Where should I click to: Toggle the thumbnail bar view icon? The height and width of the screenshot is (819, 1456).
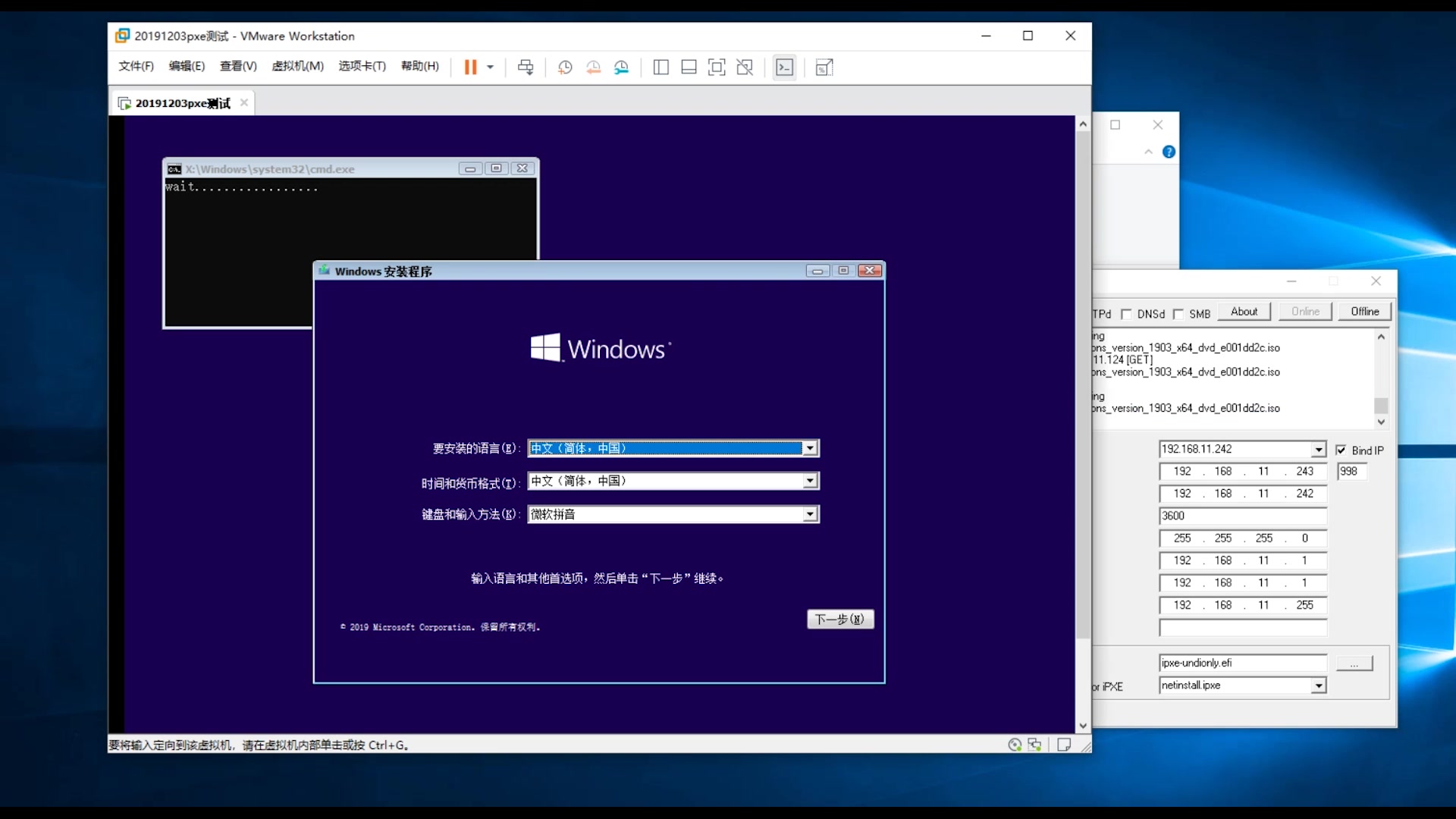point(689,67)
